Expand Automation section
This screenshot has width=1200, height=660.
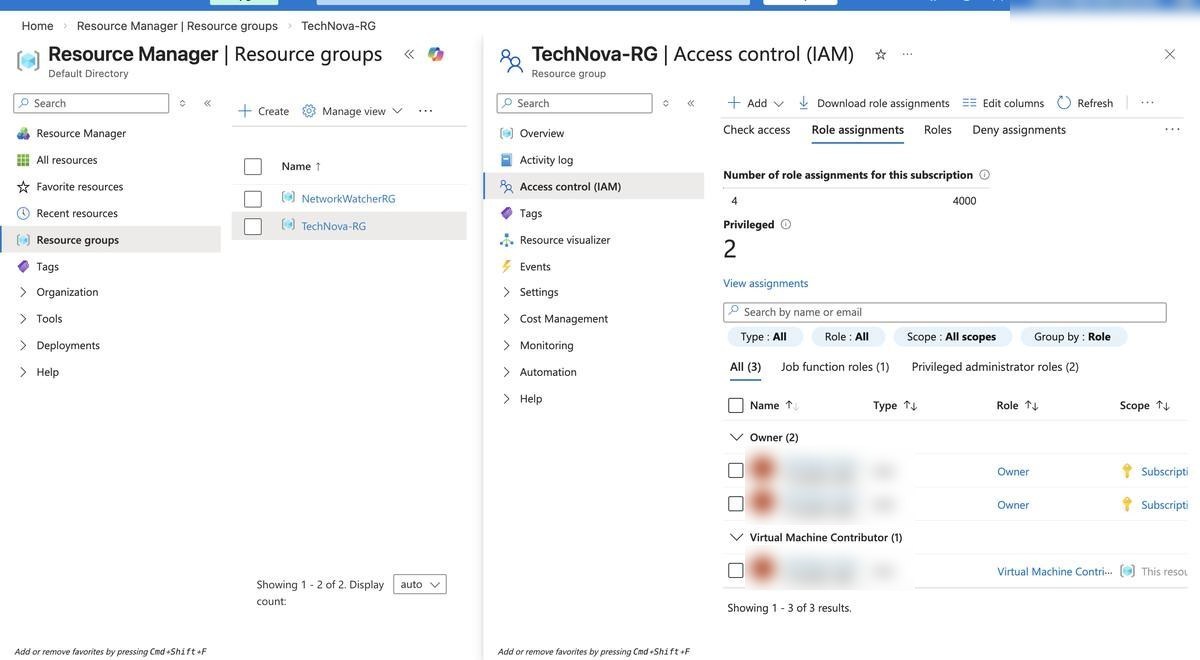(506, 372)
